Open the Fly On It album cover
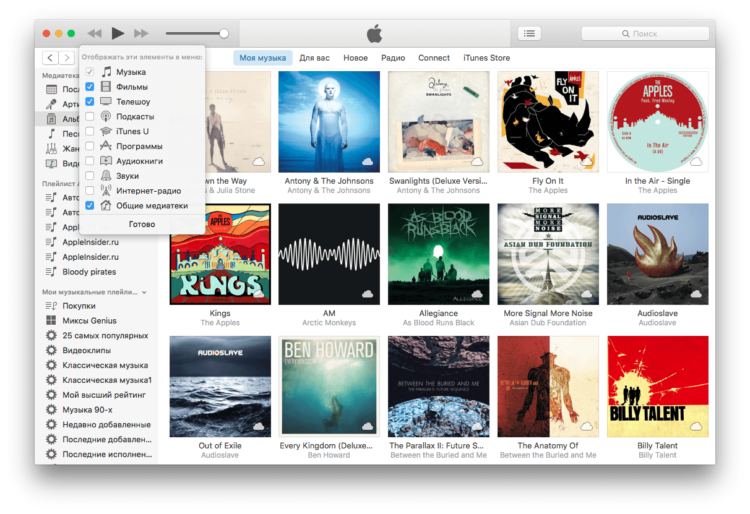The width and height of the screenshot is (750, 514). (548, 121)
